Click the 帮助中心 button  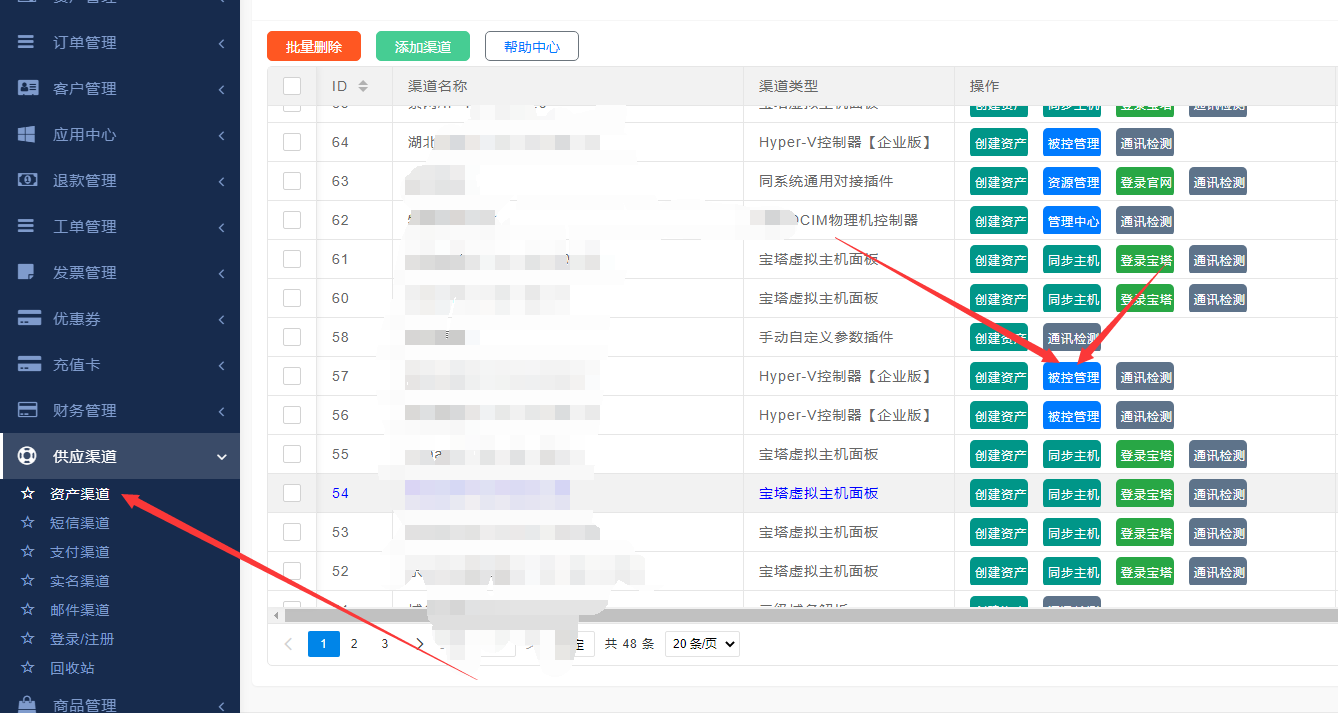tap(532, 46)
